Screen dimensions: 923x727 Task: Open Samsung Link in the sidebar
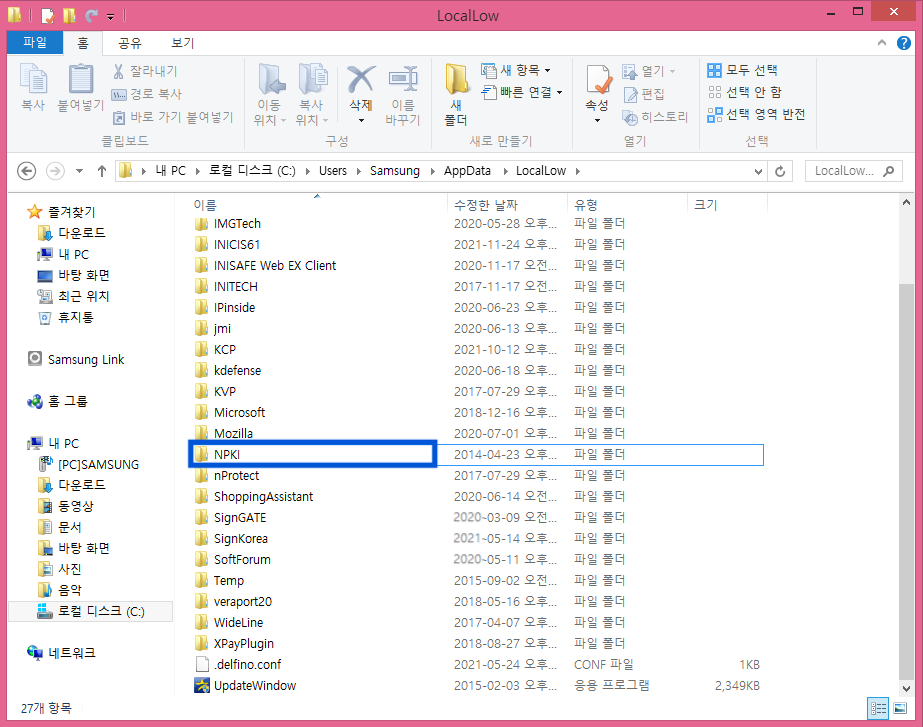click(77, 359)
